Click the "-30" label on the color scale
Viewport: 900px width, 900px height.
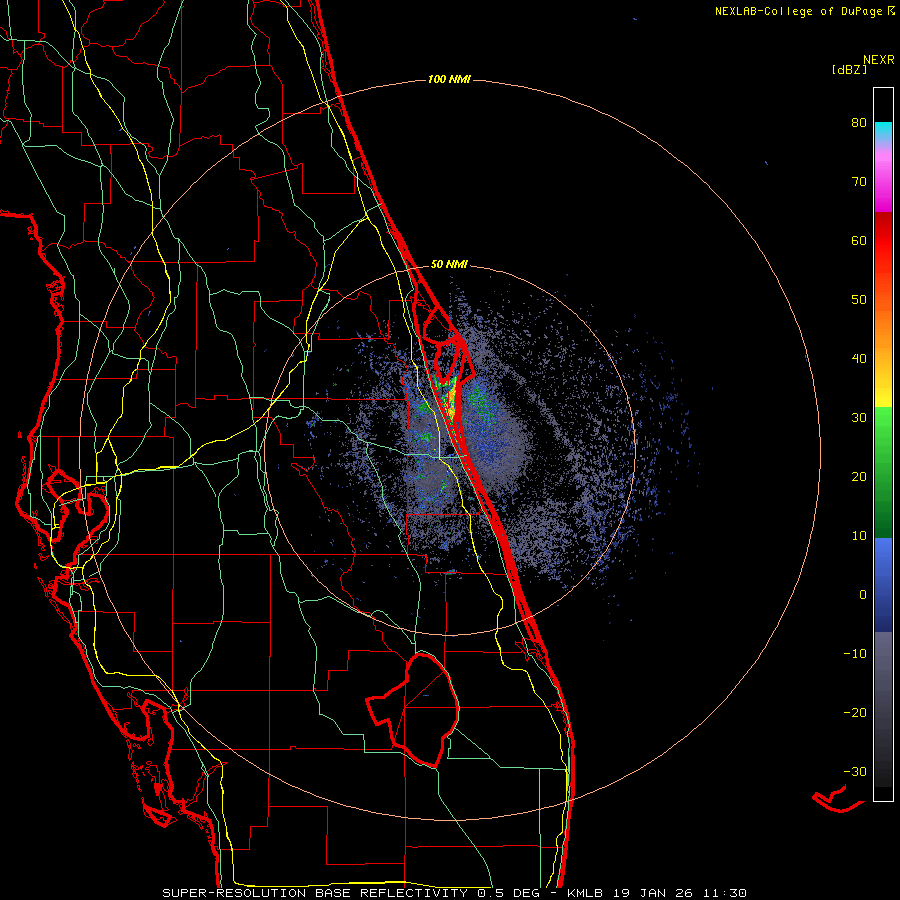coord(855,771)
